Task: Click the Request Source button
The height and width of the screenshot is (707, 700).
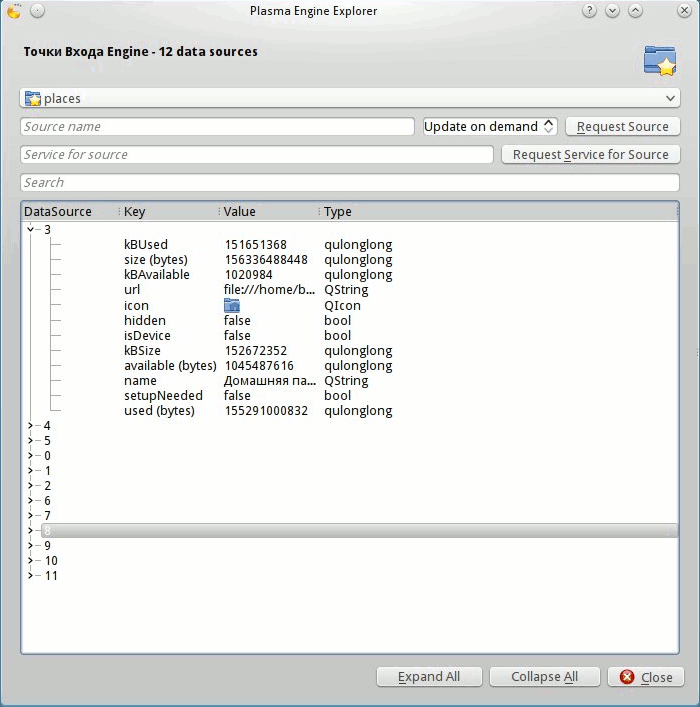Action: [622, 126]
